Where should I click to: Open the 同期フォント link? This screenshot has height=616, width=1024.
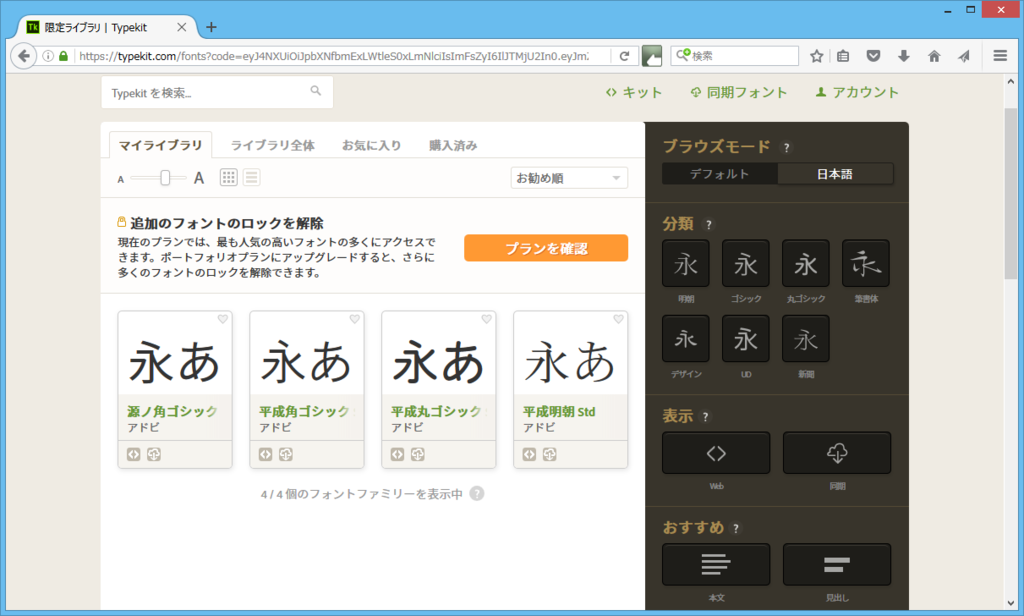pos(739,93)
